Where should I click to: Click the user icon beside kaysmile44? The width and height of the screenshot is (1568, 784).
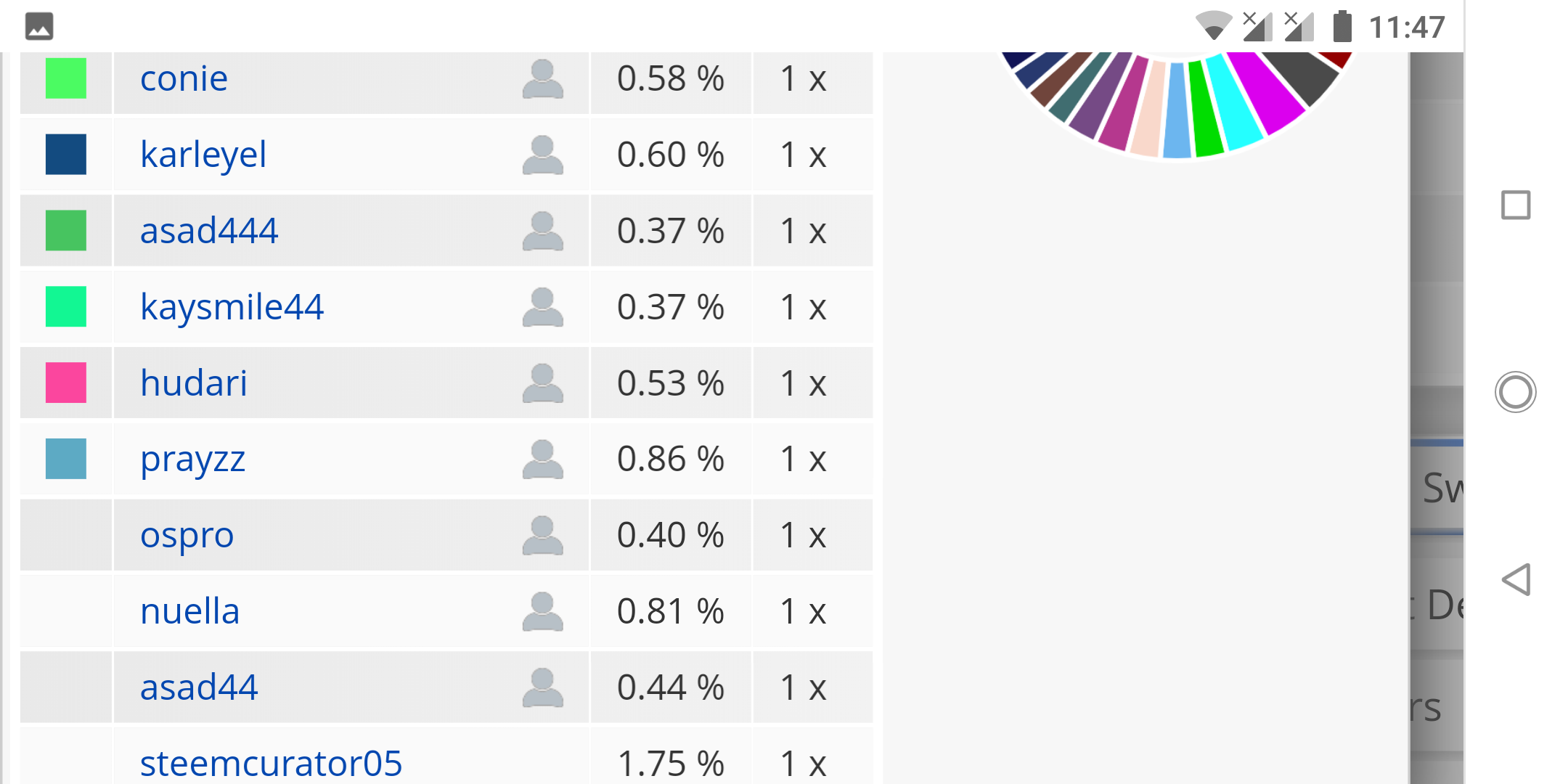(542, 307)
